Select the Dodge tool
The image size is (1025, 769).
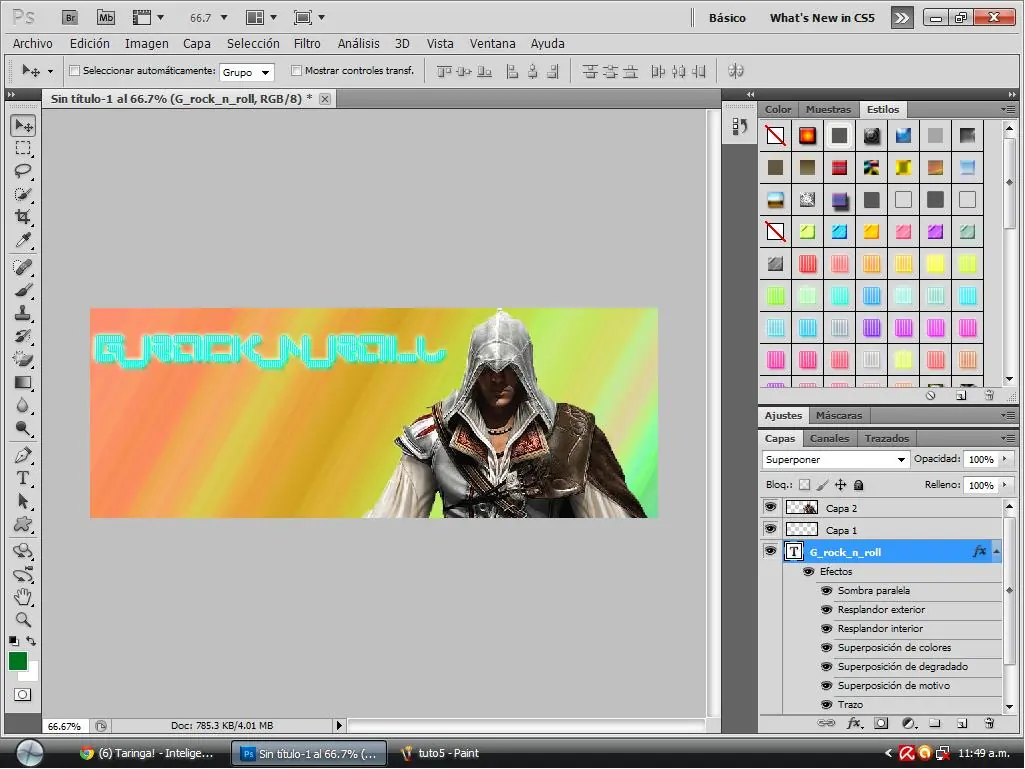pyautogui.click(x=24, y=429)
